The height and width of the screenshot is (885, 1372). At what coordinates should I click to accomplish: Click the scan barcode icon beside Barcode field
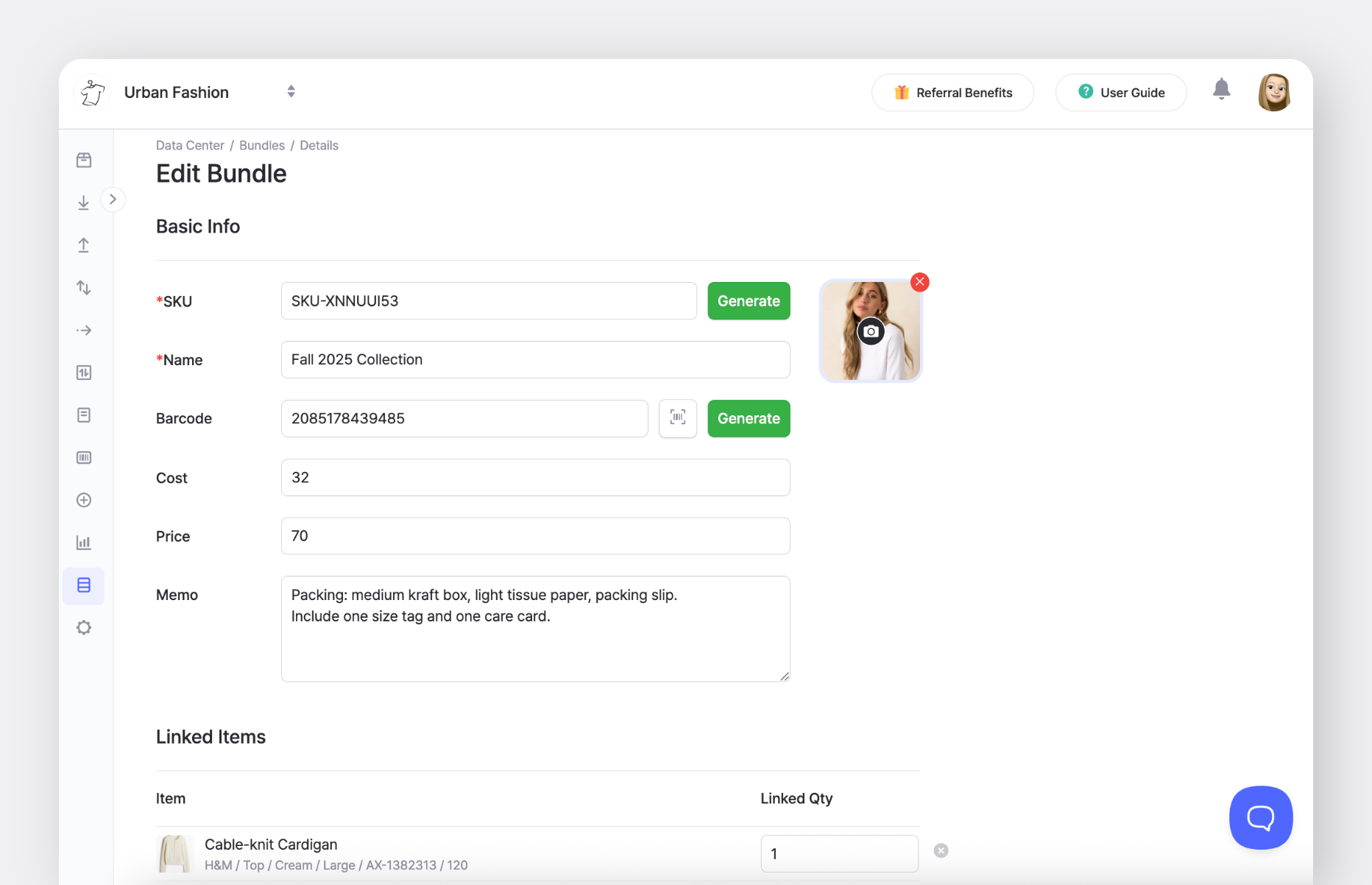[677, 418]
